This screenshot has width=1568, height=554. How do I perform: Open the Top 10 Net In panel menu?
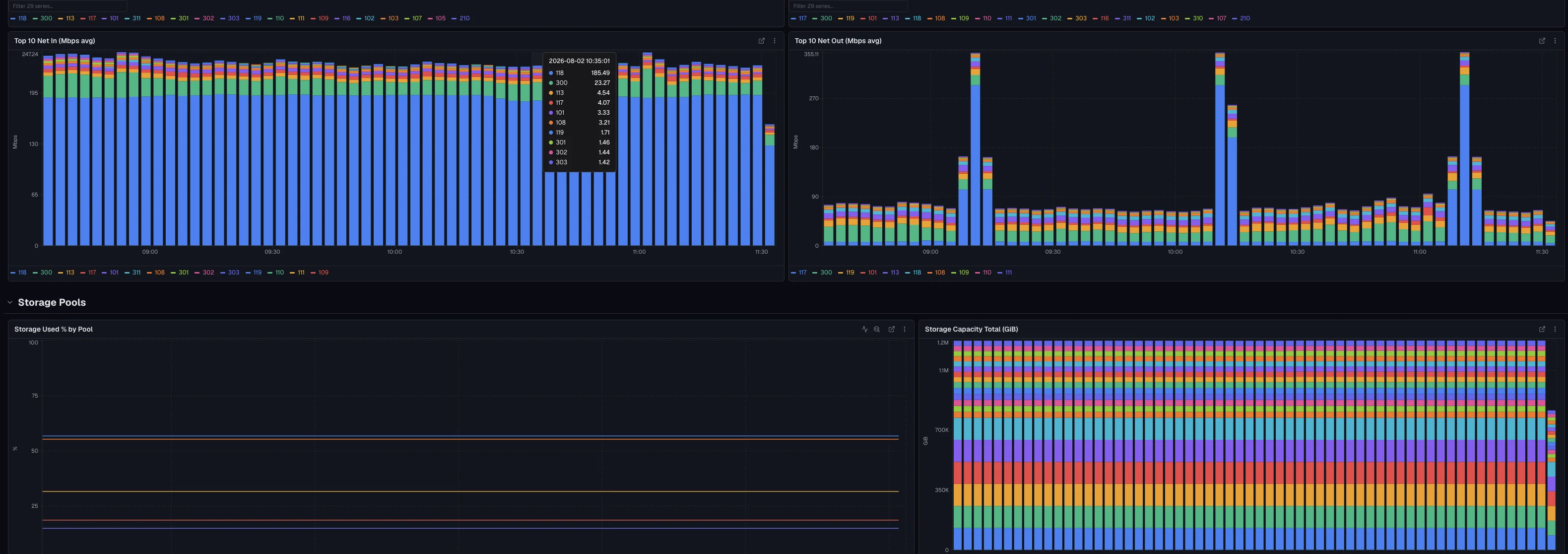point(774,41)
